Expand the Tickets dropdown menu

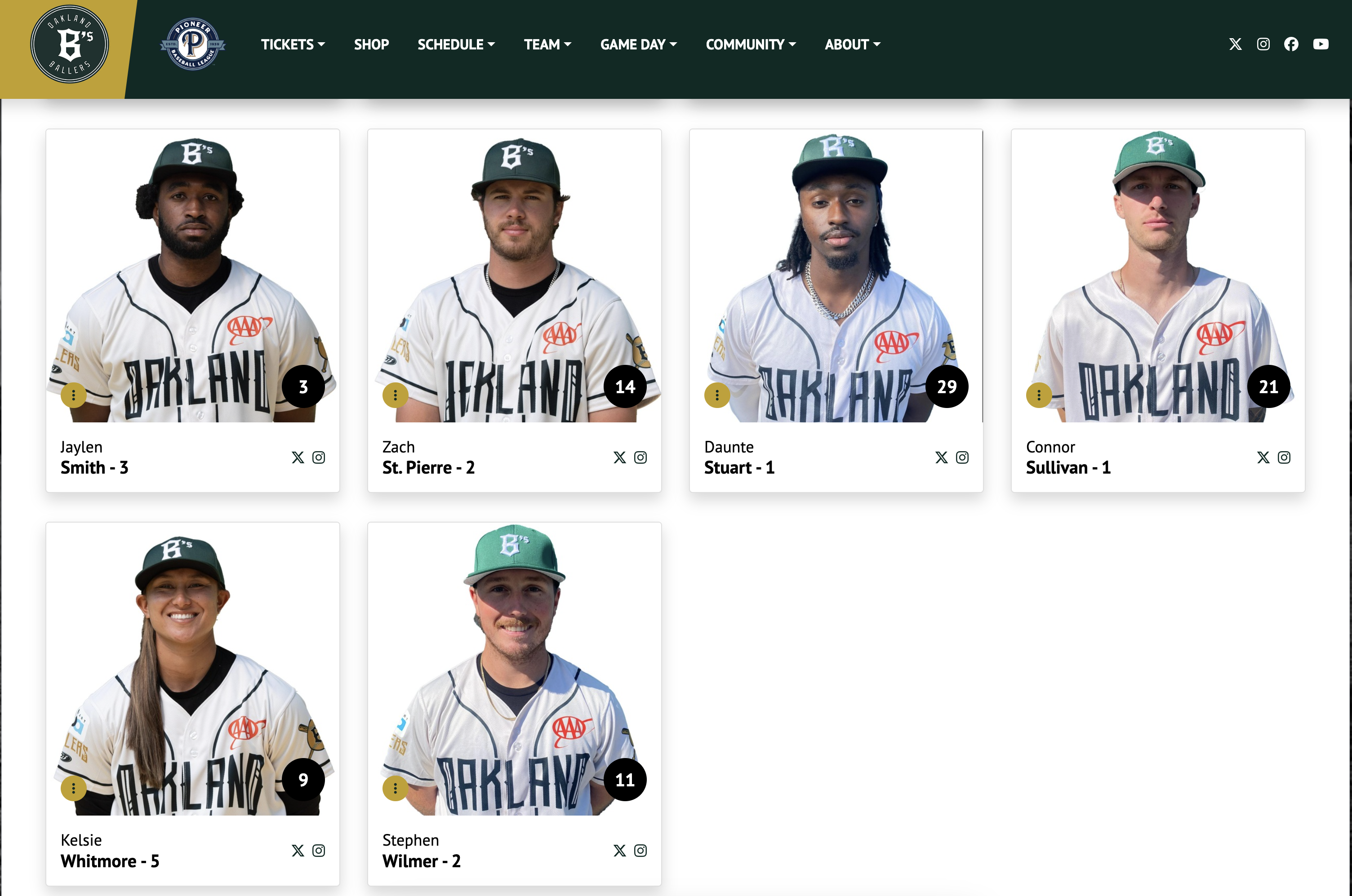(293, 44)
